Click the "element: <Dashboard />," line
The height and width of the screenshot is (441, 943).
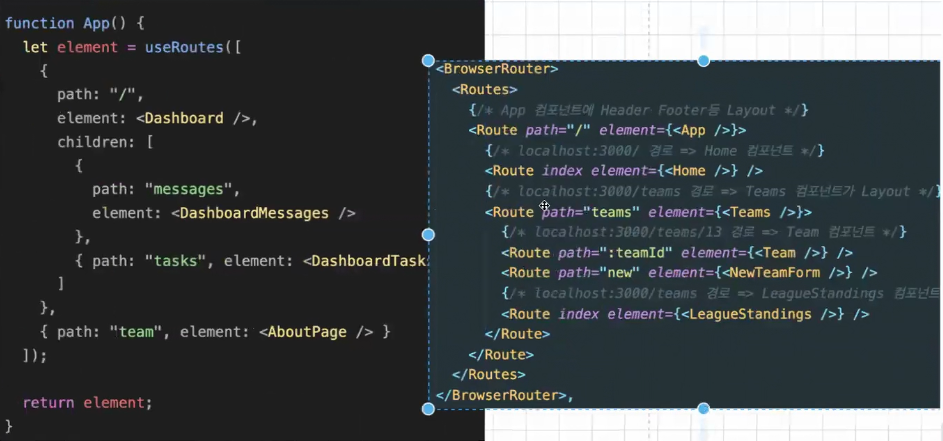point(158,119)
